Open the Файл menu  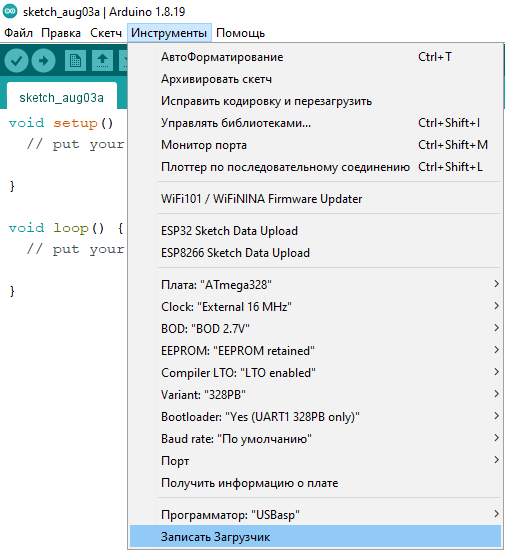point(18,33)
